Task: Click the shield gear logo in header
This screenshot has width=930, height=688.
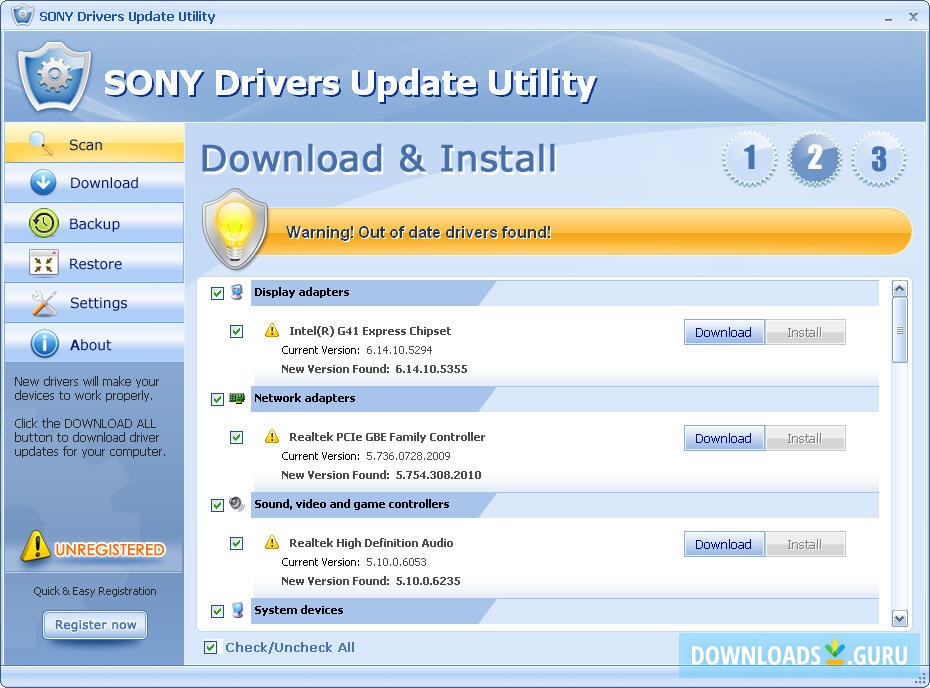Action: point(54,77)
